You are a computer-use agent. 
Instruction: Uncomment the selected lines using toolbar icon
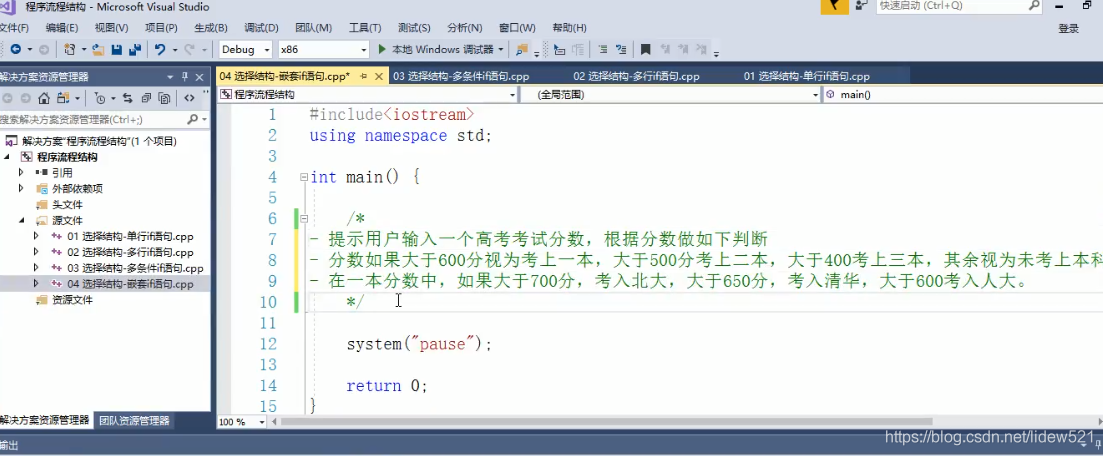pyautogui.click(x=621, y=49)
